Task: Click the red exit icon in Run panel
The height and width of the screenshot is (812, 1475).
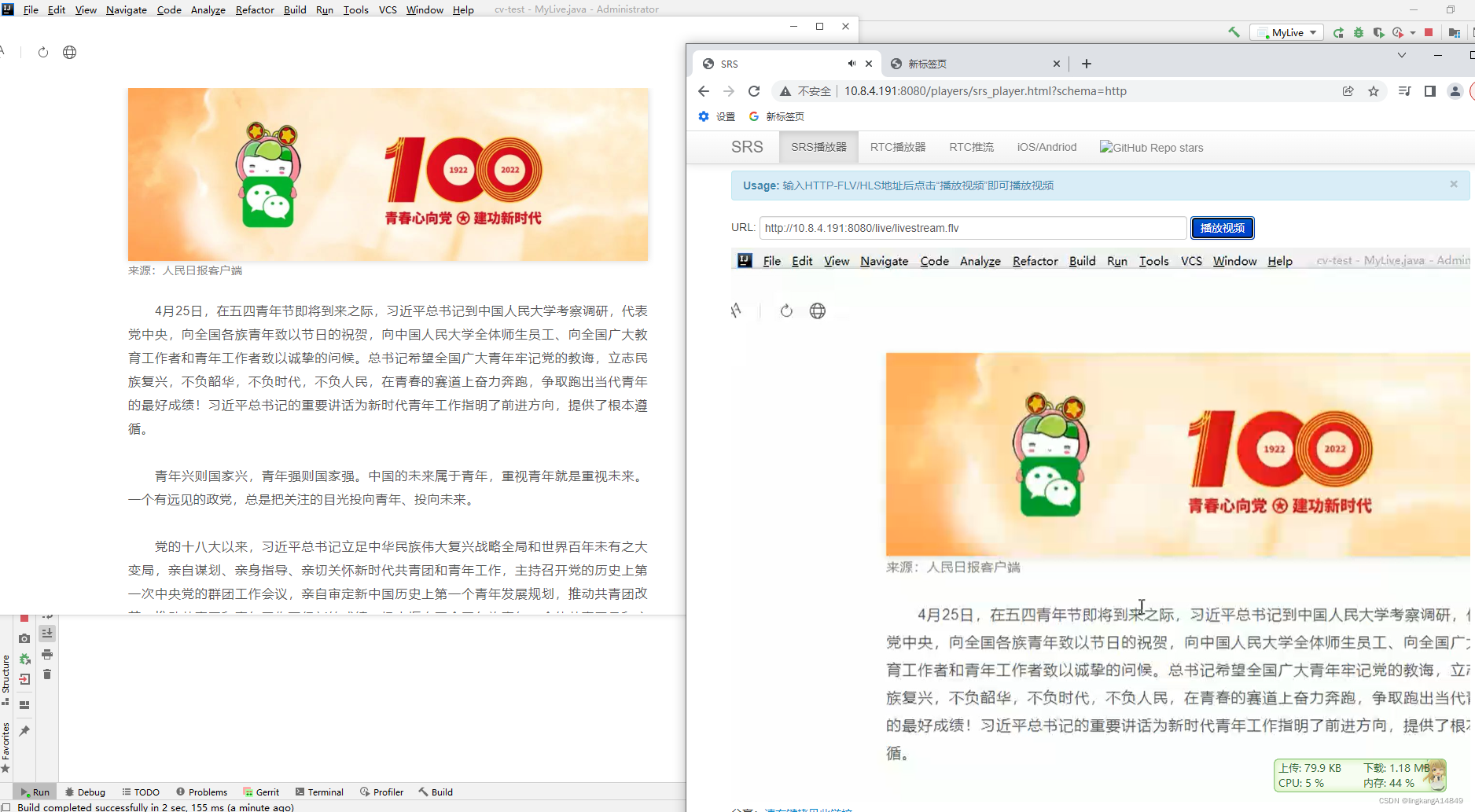Action: (24, 679)
